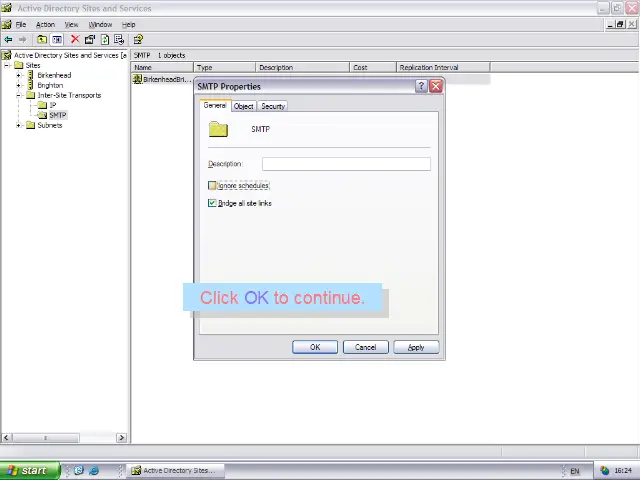The height and width of the screenshot is (480, 640).
Task: Collapse the Inter-Site Transports node
Action: pyautogui.click(x=18, y=95)
